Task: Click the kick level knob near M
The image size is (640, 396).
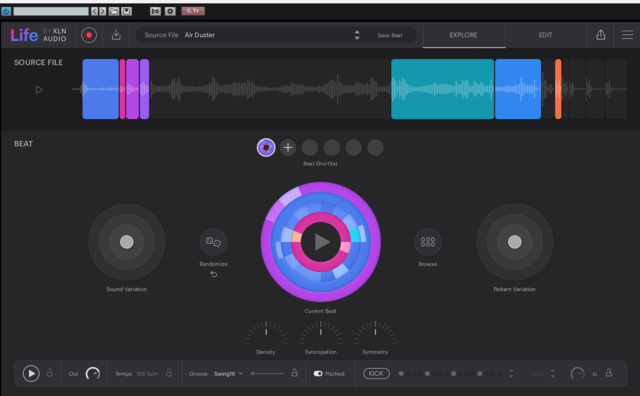Action: [578, 374]
